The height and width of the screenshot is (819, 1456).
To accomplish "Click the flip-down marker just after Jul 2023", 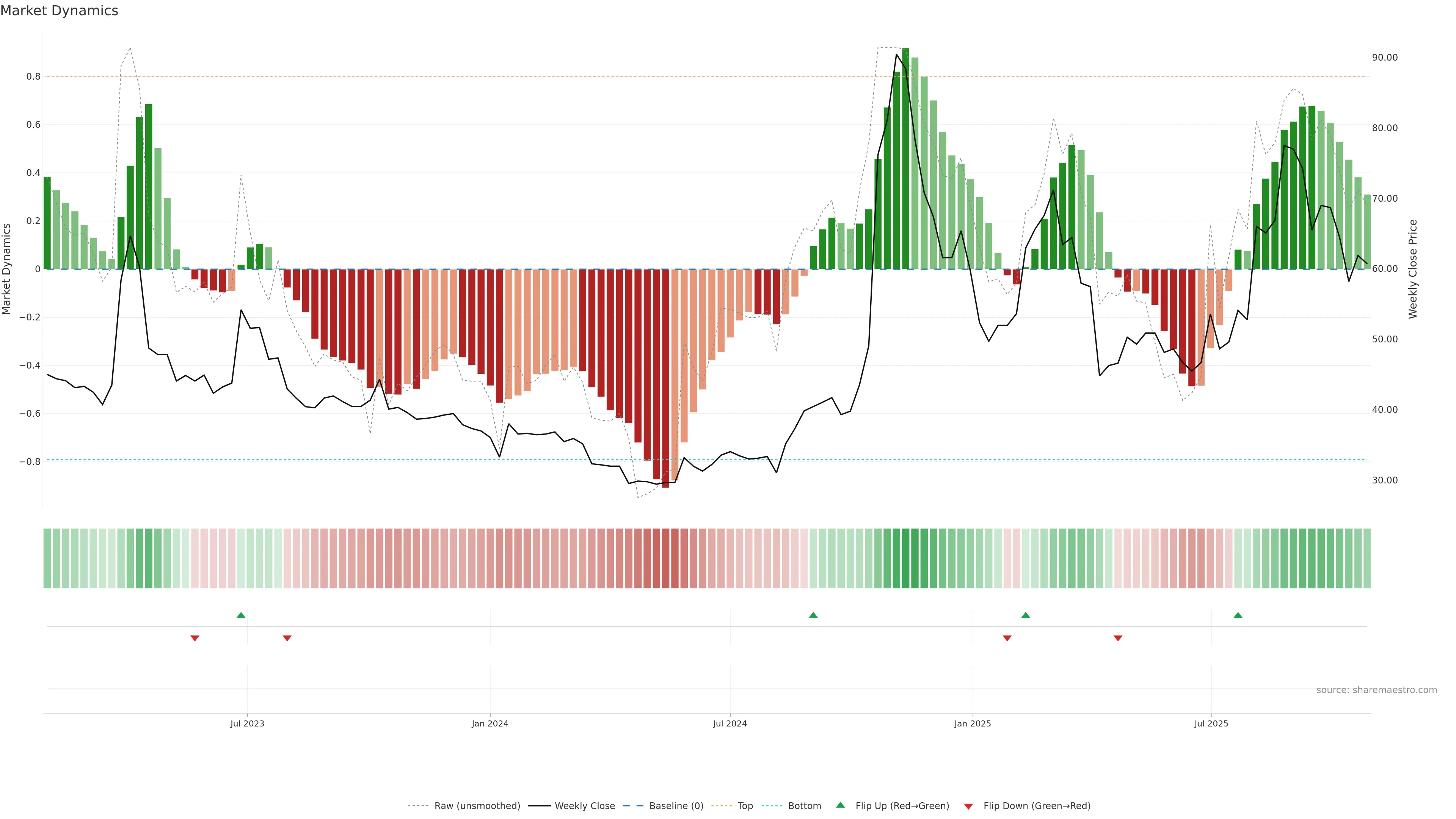I will (x=287, y=638).
